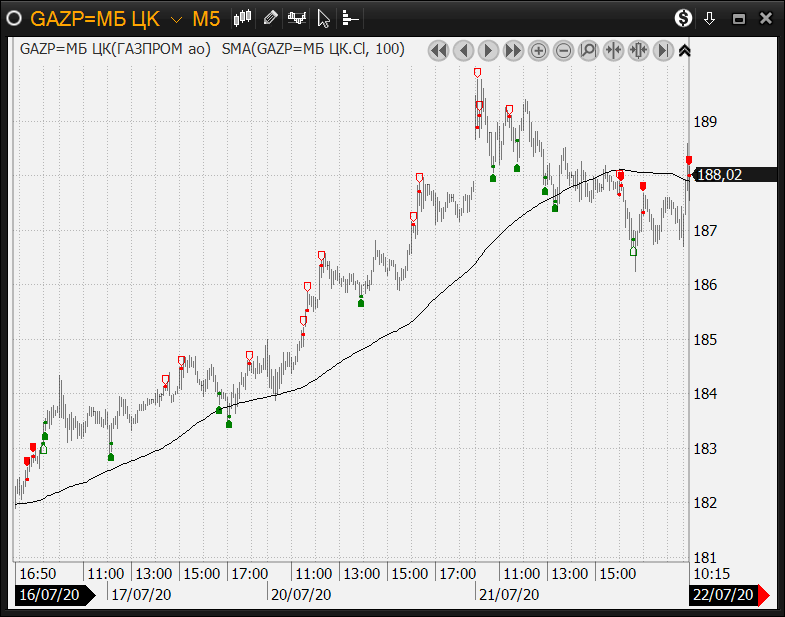Click the pin down-arrow icon

tap(710, 18)
